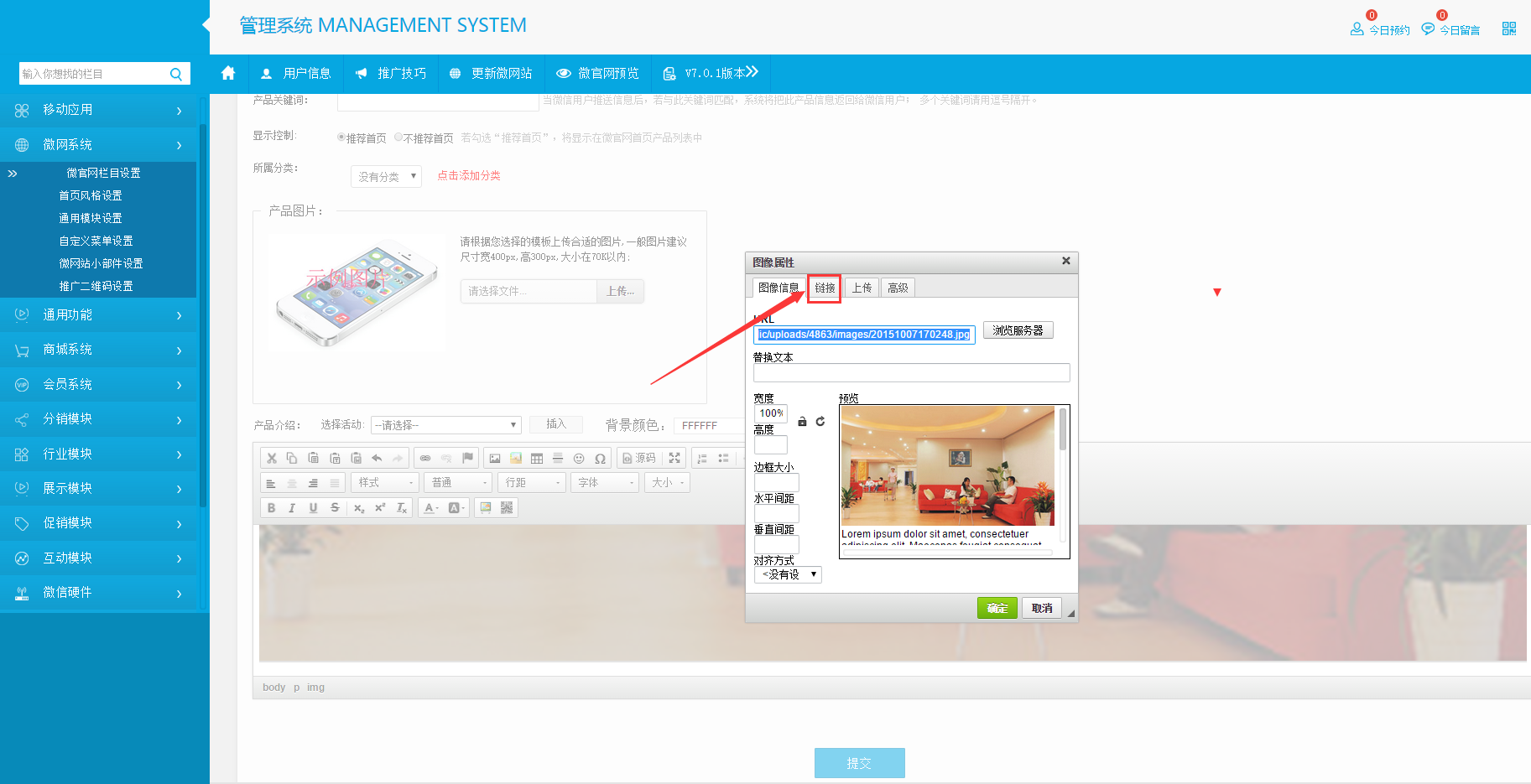Click the green 确定 button
Screen dimensions: 1531x784
997,608
